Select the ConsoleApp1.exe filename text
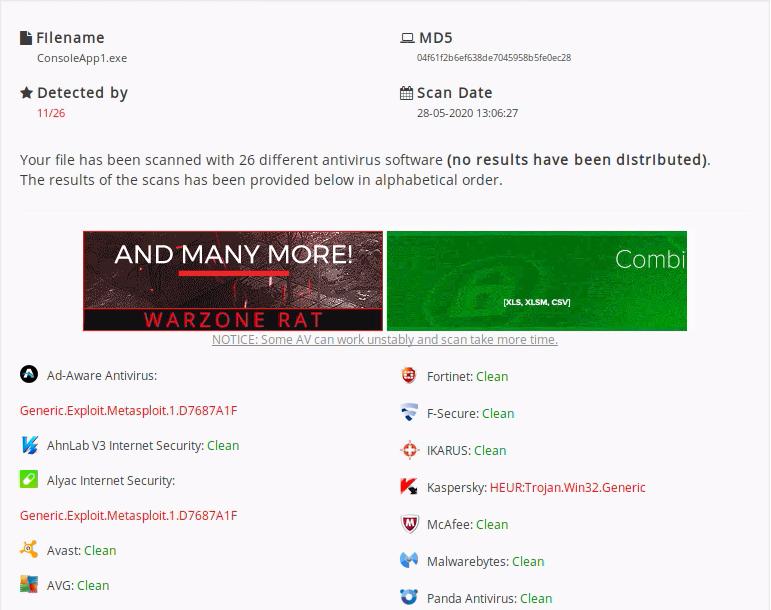The height and width of the screenshot is (610, 771). pos(82,58)
